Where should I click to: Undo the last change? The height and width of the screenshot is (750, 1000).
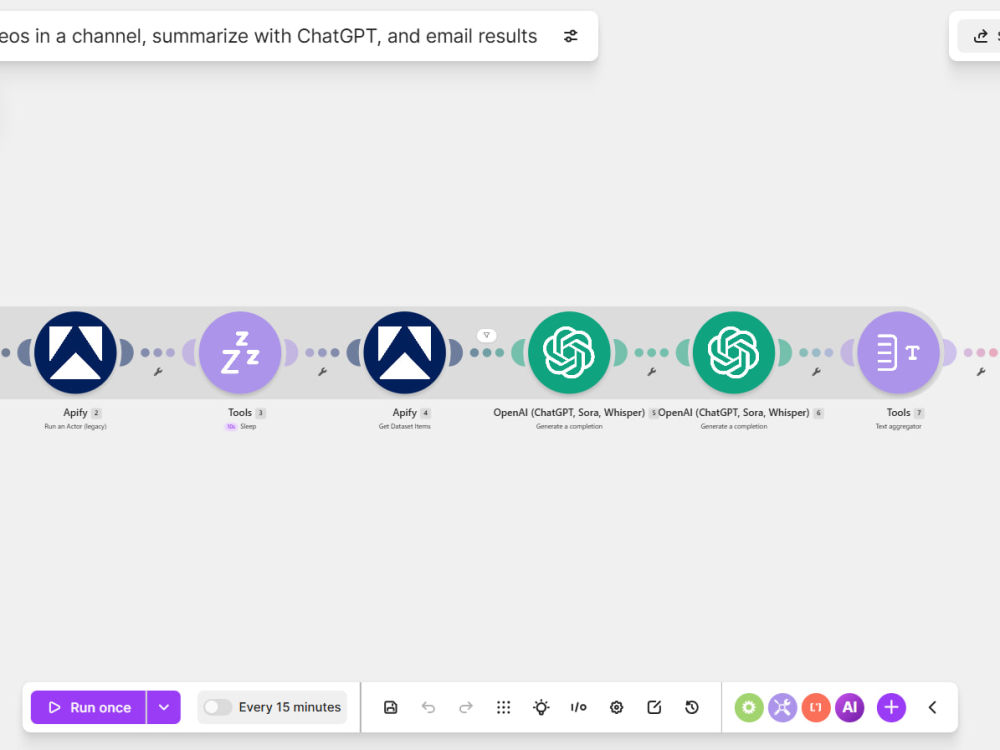428,707
